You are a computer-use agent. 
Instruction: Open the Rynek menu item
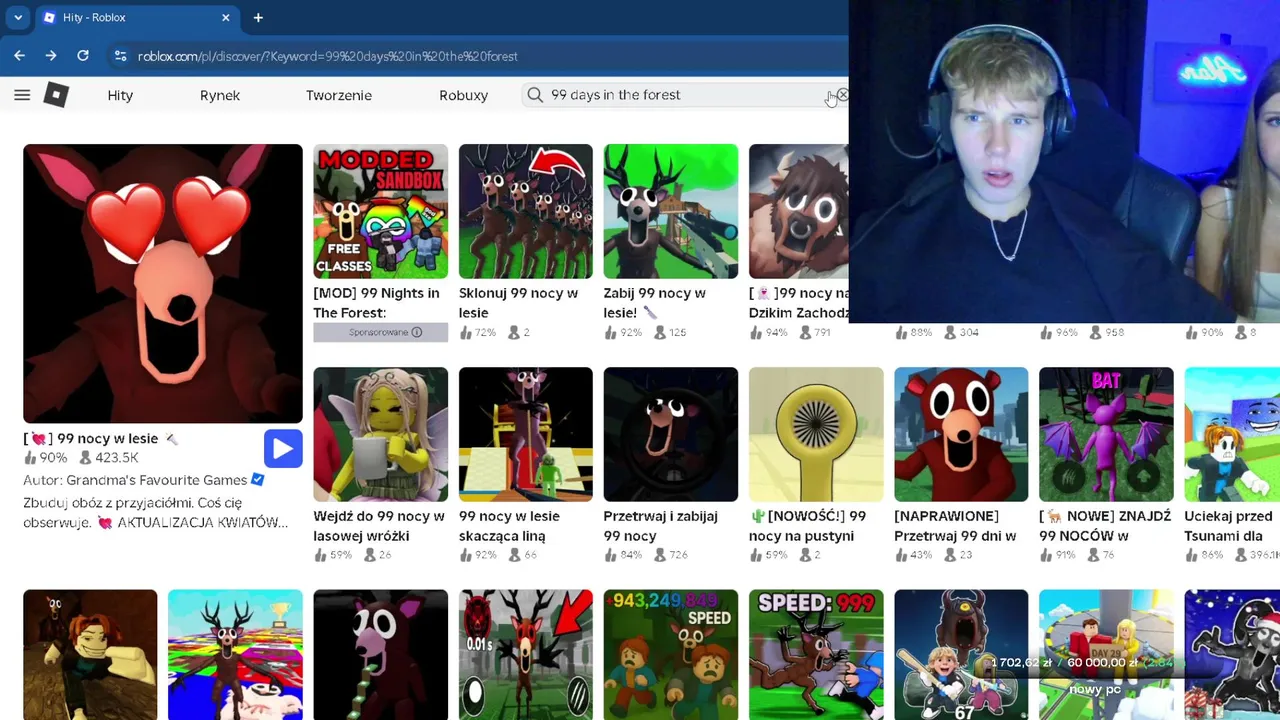point(220,95)
